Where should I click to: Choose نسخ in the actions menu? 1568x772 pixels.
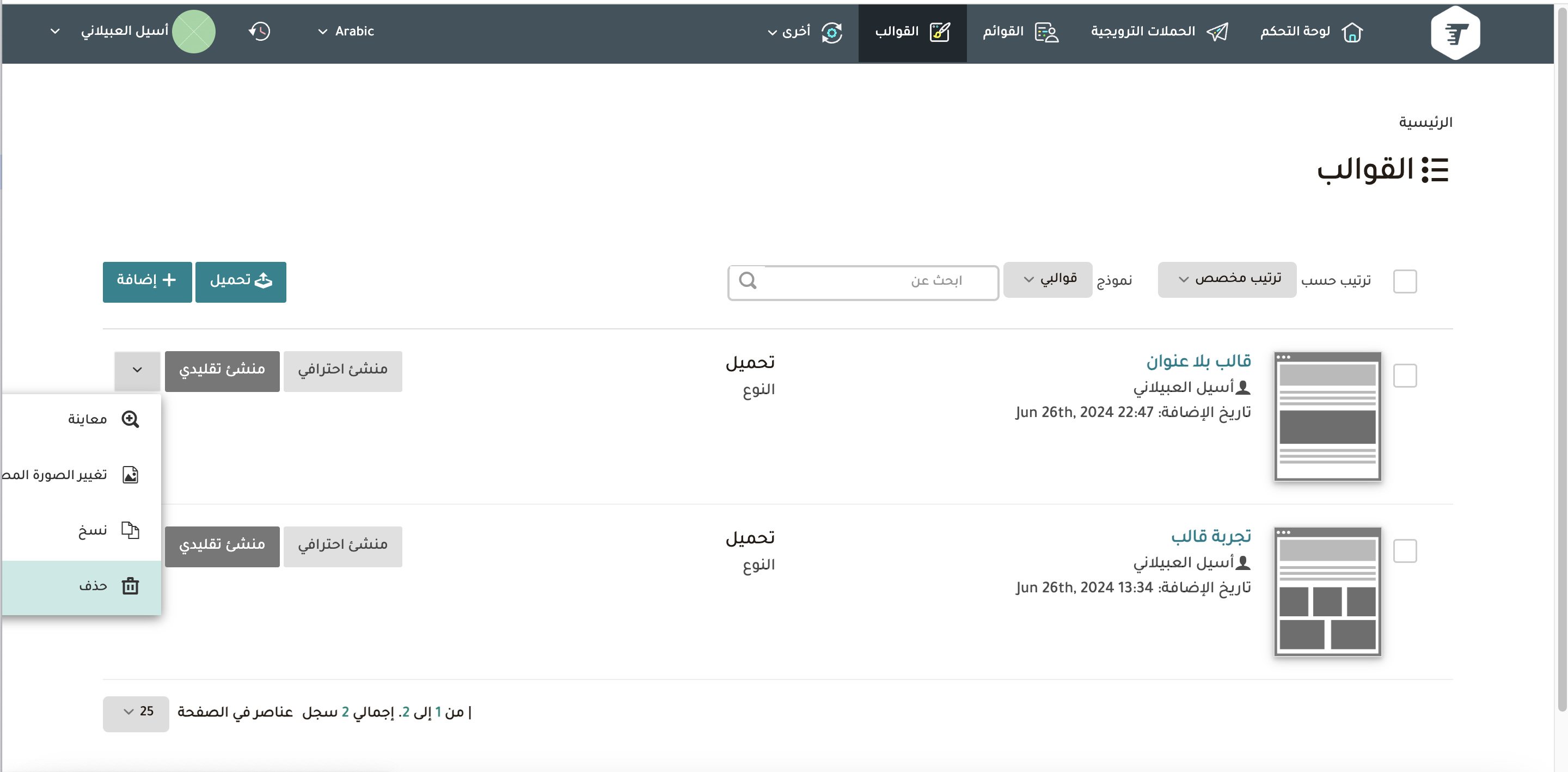93,531
